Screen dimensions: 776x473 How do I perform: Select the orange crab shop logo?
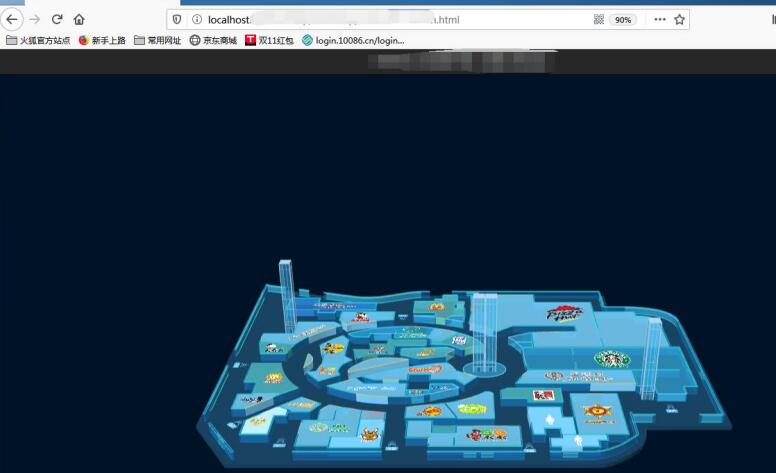pyautogui.click(x=370, y=434)
